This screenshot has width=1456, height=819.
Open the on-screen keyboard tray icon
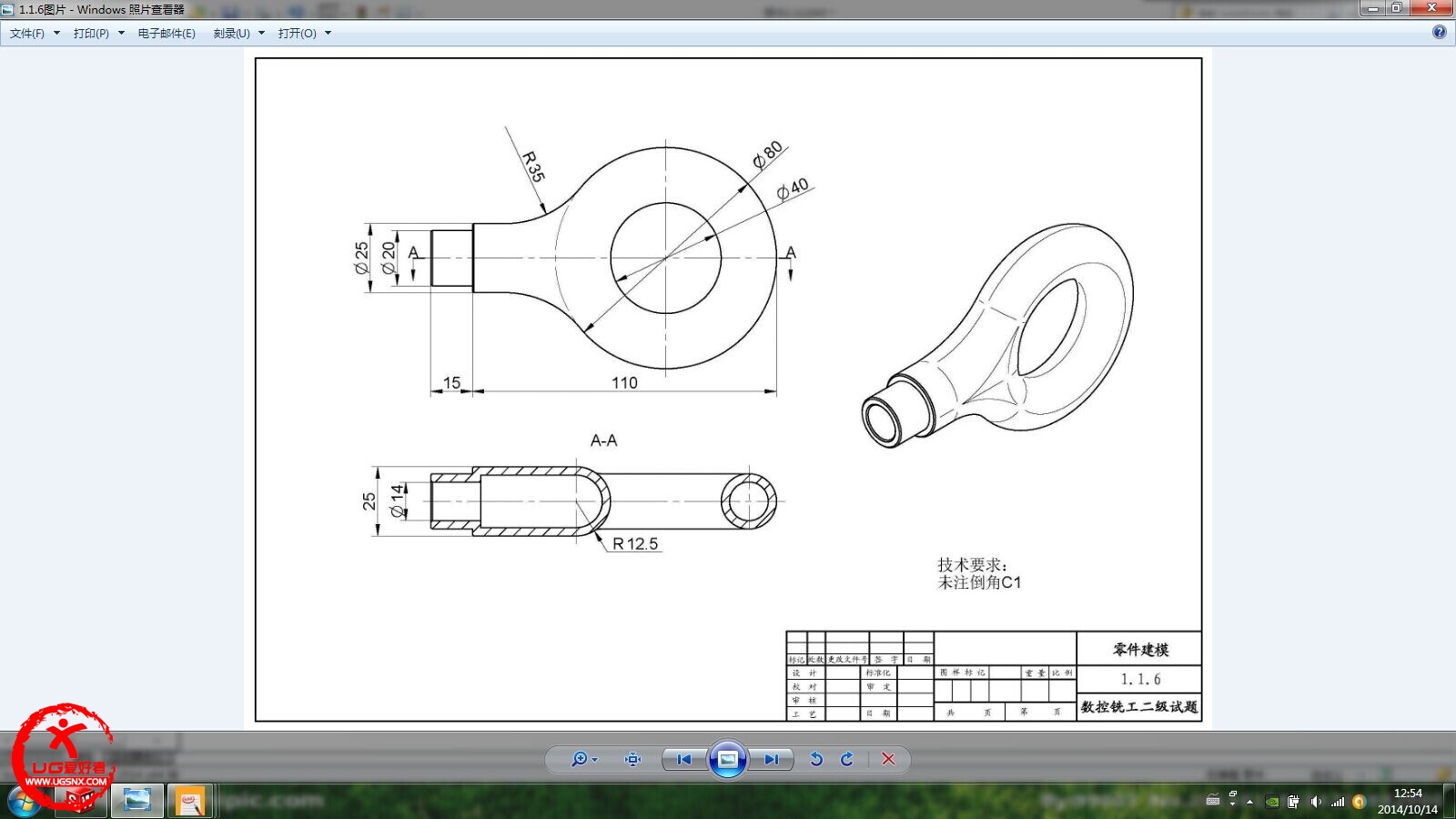click(x=1213, y=801)
